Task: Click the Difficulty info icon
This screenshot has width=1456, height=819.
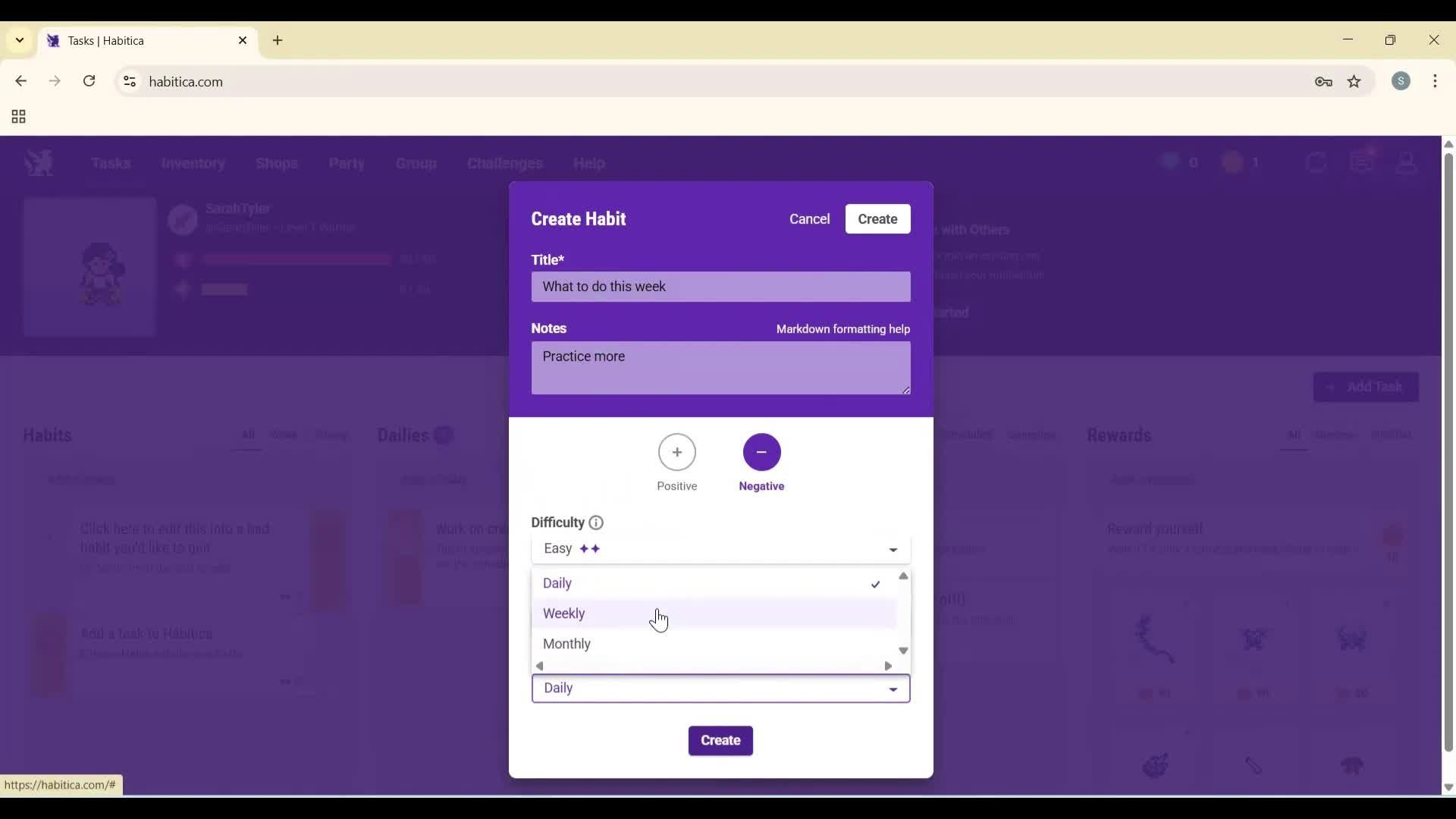Action: point(596,522)
